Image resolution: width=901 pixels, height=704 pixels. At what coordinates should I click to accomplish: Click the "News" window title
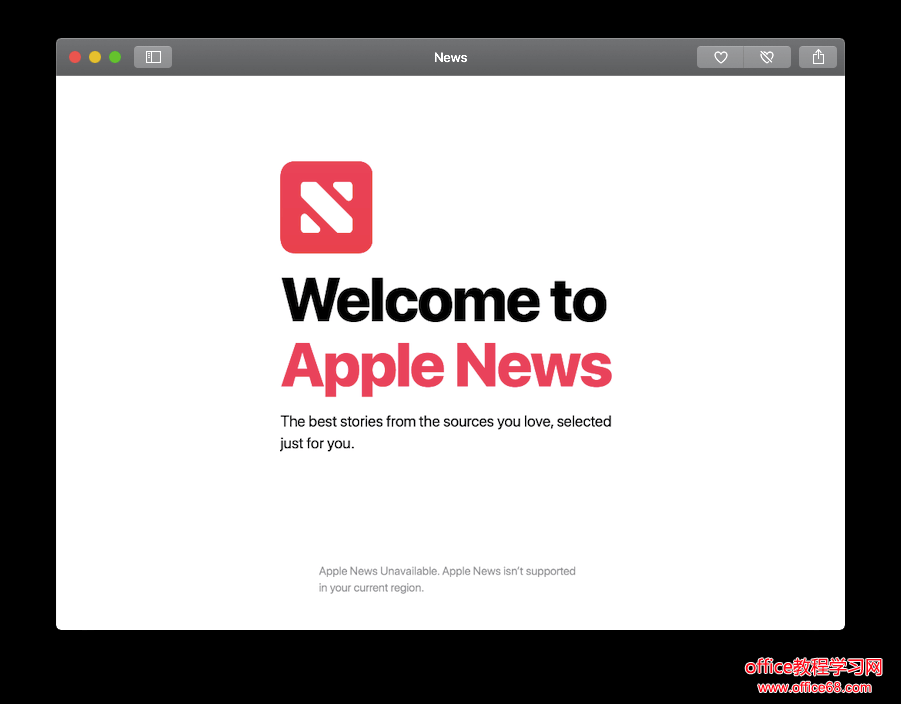click(450, 57)
